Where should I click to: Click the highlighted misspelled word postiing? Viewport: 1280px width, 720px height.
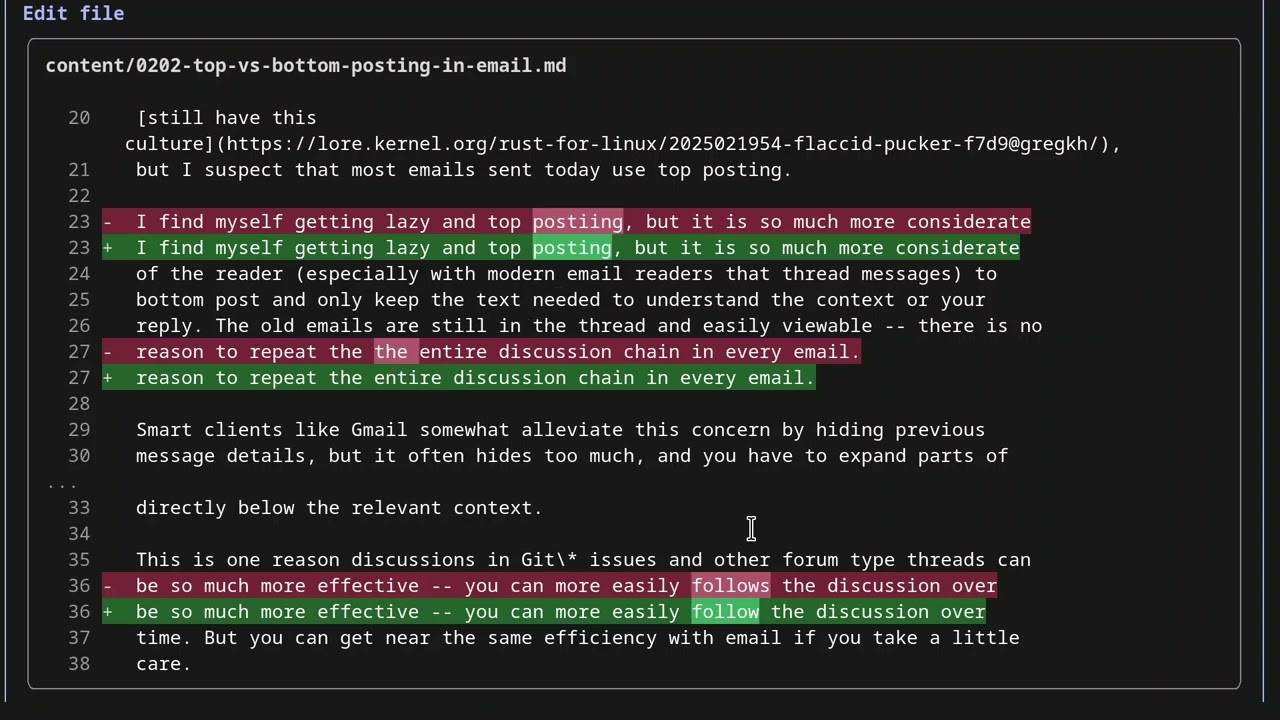[578, 222]
